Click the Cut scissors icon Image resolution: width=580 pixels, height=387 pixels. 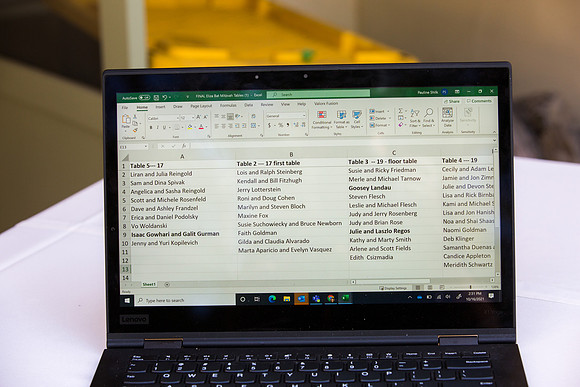(x=135, y=117)
